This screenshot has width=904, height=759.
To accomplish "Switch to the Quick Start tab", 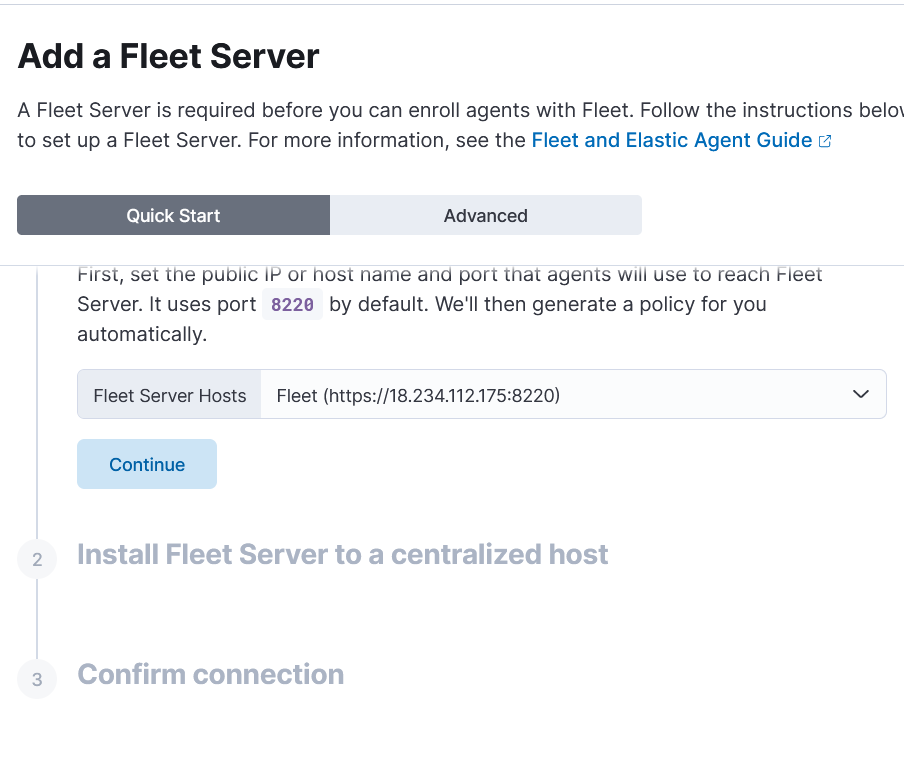I will tap(174, 215).
